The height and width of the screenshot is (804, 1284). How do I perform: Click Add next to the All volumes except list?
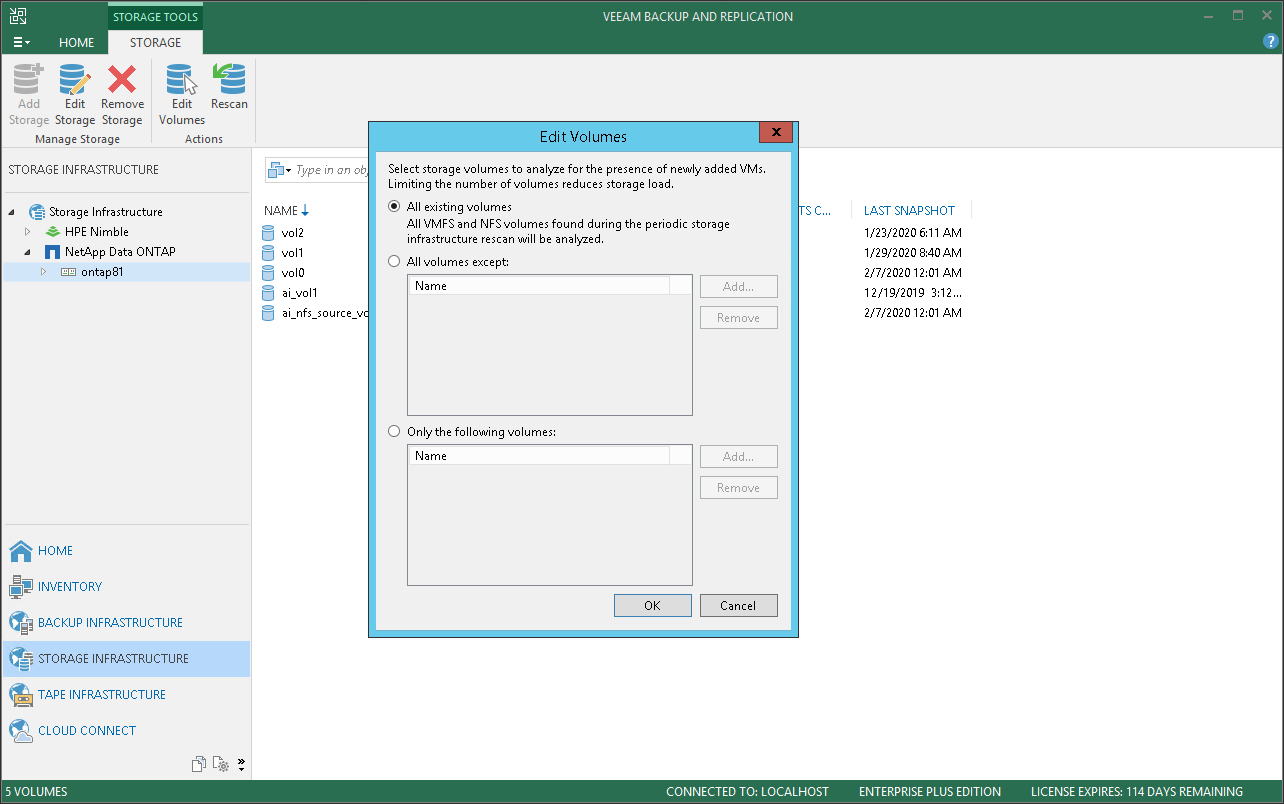click(738, 287)
